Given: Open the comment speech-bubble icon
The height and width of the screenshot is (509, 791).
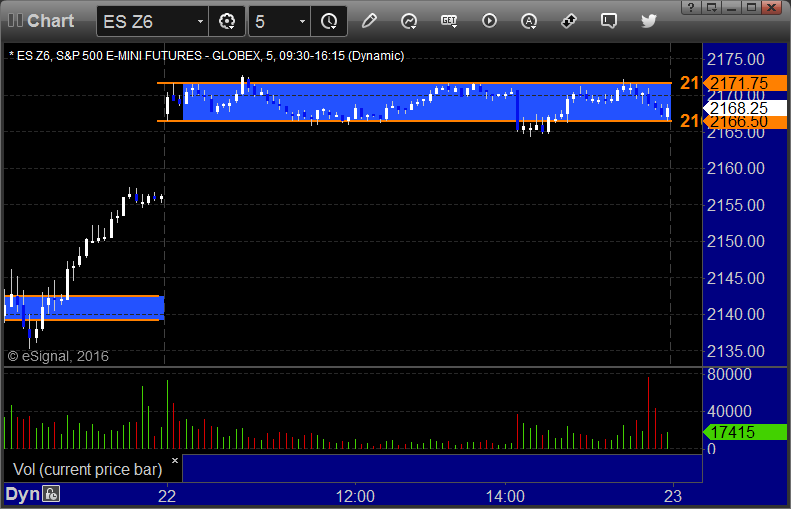Looking at the screenshot, I should pyautogui.click(x=609, y=21).
